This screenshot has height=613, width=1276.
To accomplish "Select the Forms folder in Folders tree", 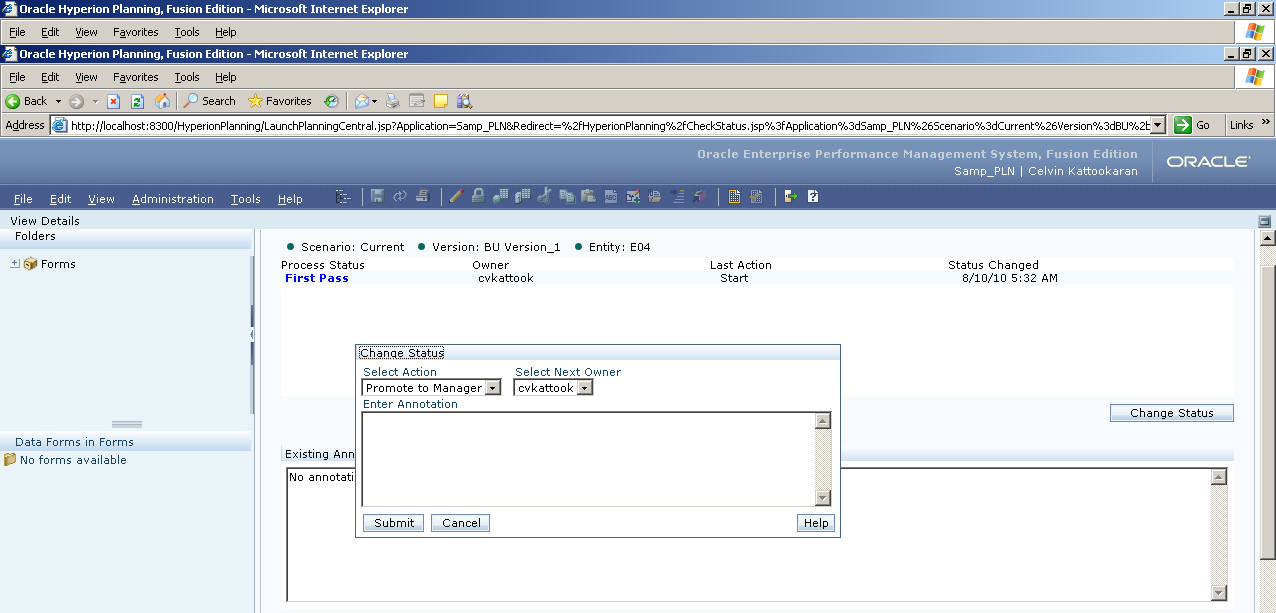I will 58,264.
